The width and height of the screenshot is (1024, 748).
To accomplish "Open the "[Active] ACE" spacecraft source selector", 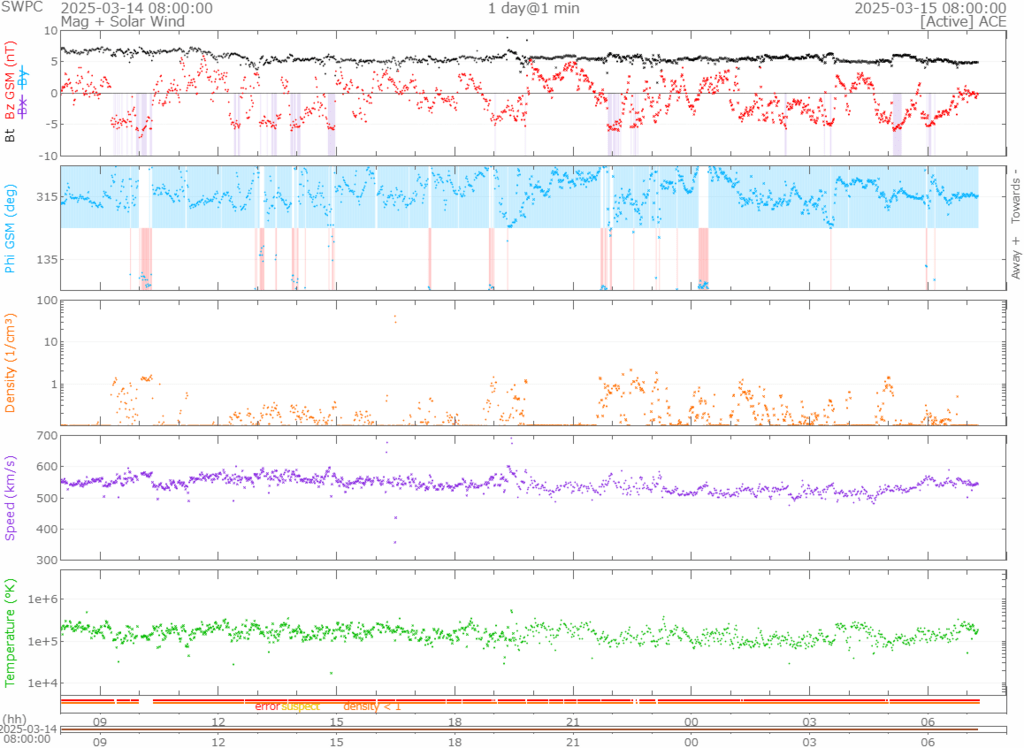I will click(x=963, y=21).
